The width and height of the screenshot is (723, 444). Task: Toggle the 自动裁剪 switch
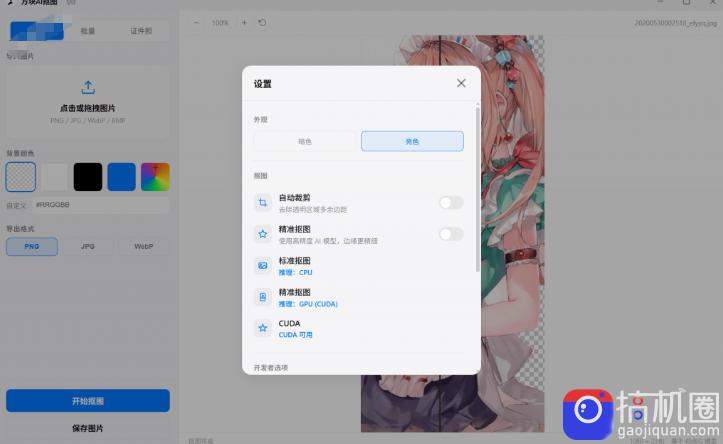tap(450, 202)
